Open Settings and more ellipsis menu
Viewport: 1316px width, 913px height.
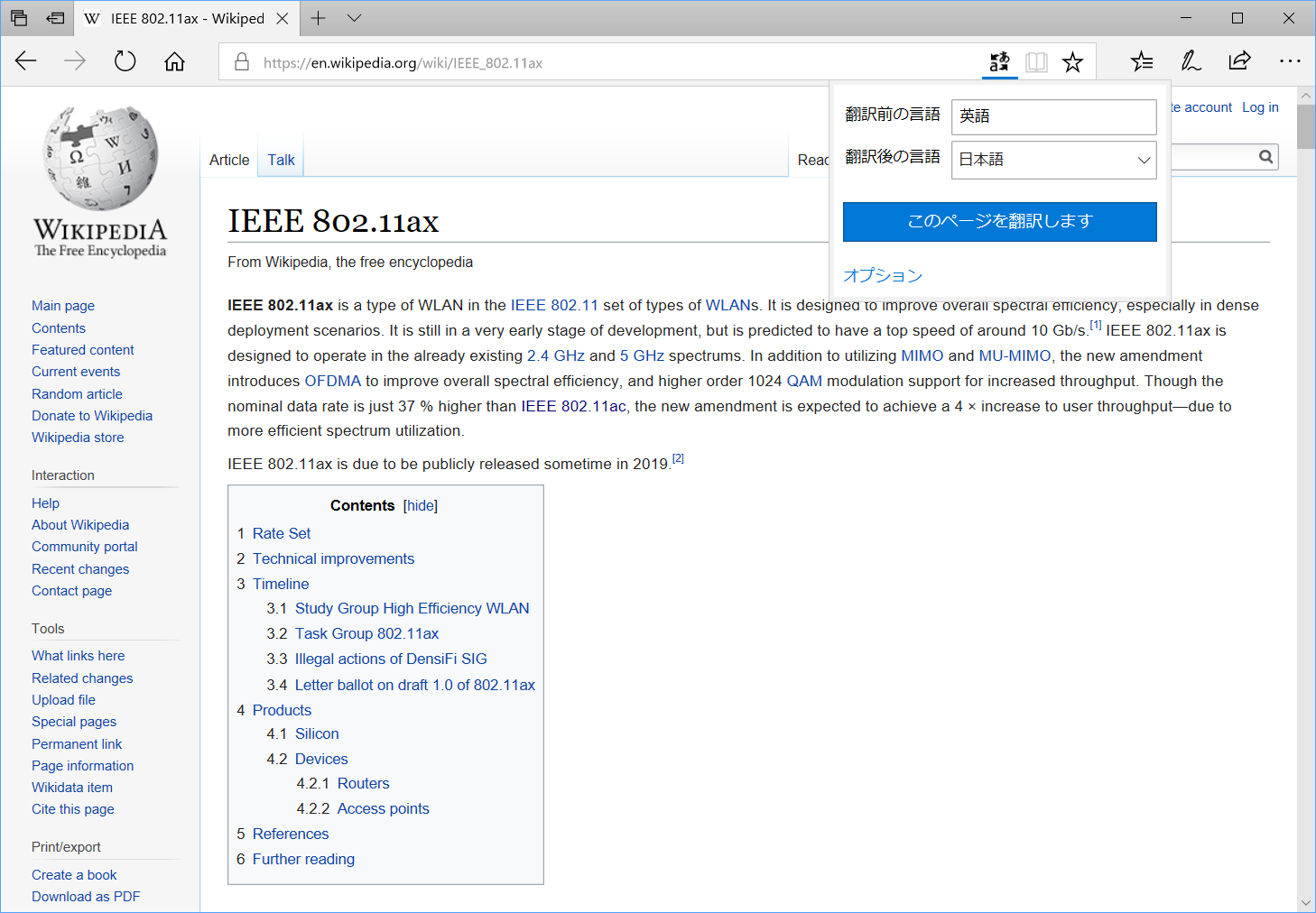(1290, 61)
